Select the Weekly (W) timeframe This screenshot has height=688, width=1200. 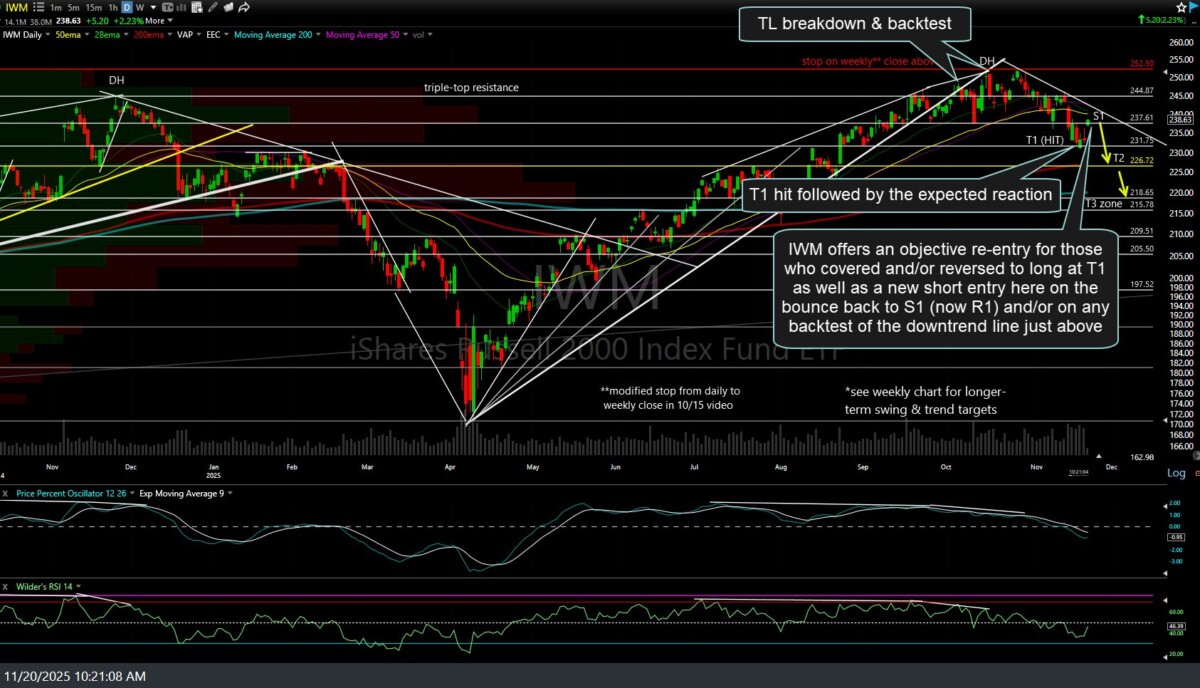tap(142, 8)
